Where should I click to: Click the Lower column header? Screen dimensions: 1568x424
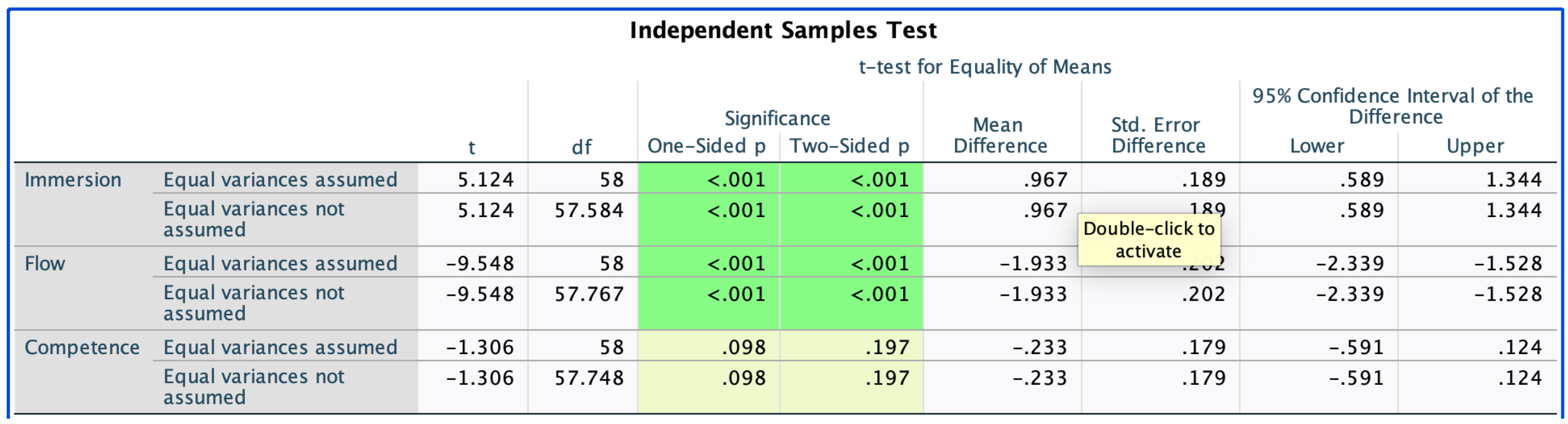(x=1316, y=146)
